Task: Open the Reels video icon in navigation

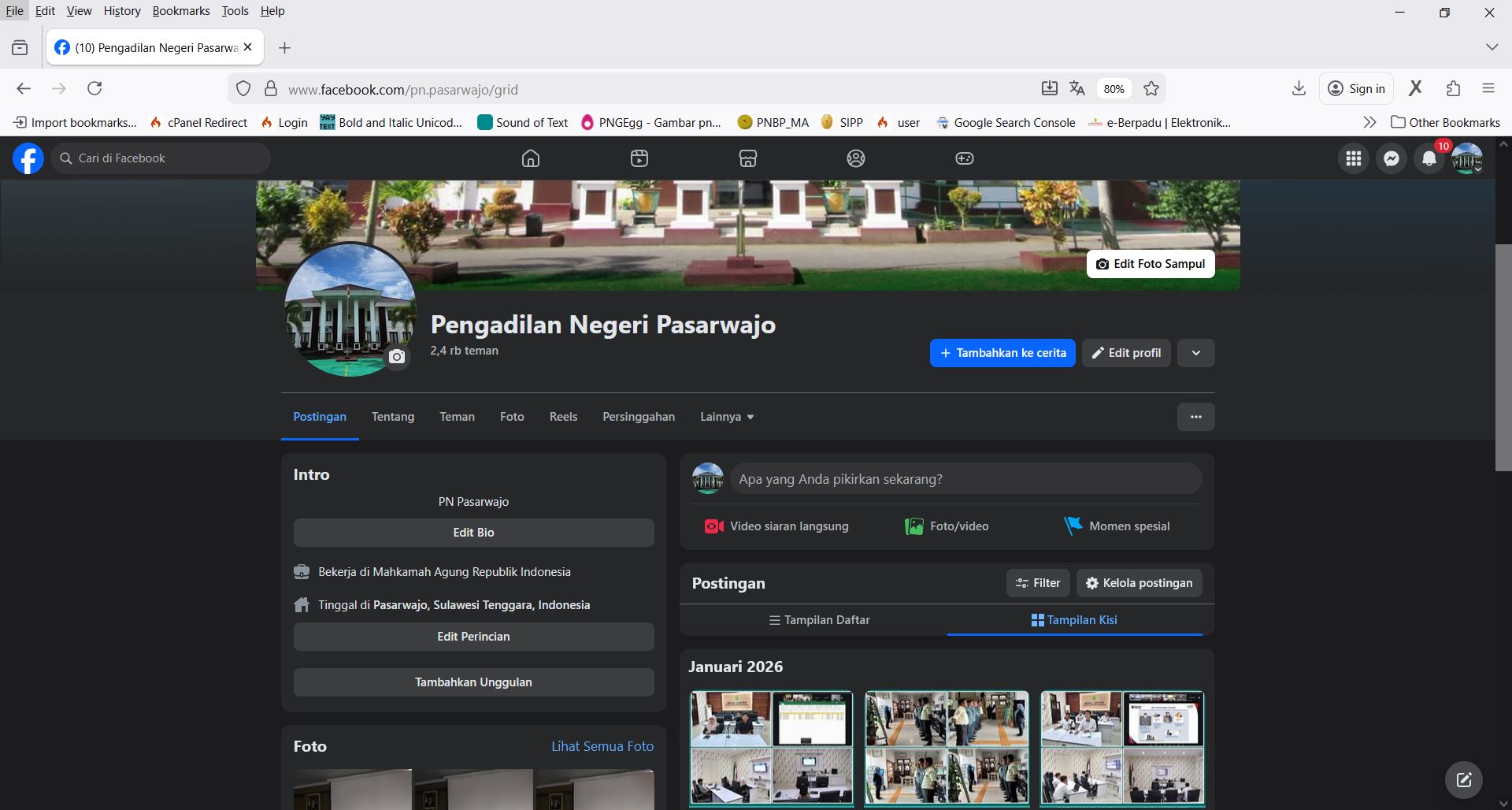Action: pyautogui.click(x=639, y=158)
